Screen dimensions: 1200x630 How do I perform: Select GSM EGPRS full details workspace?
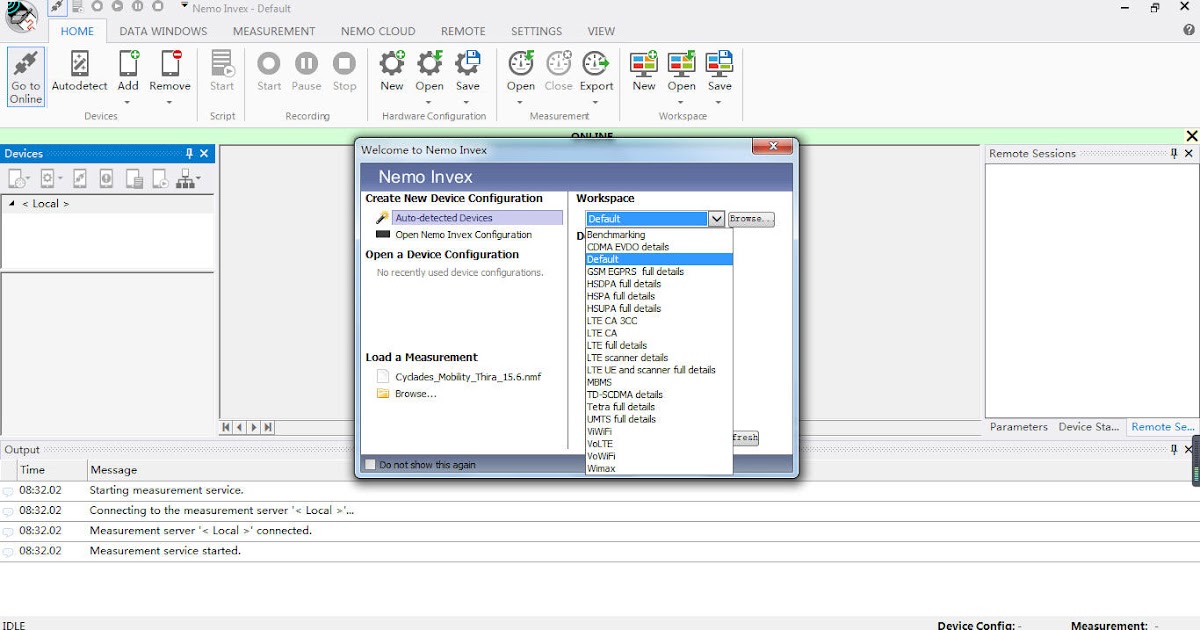[x=659, y=272]
